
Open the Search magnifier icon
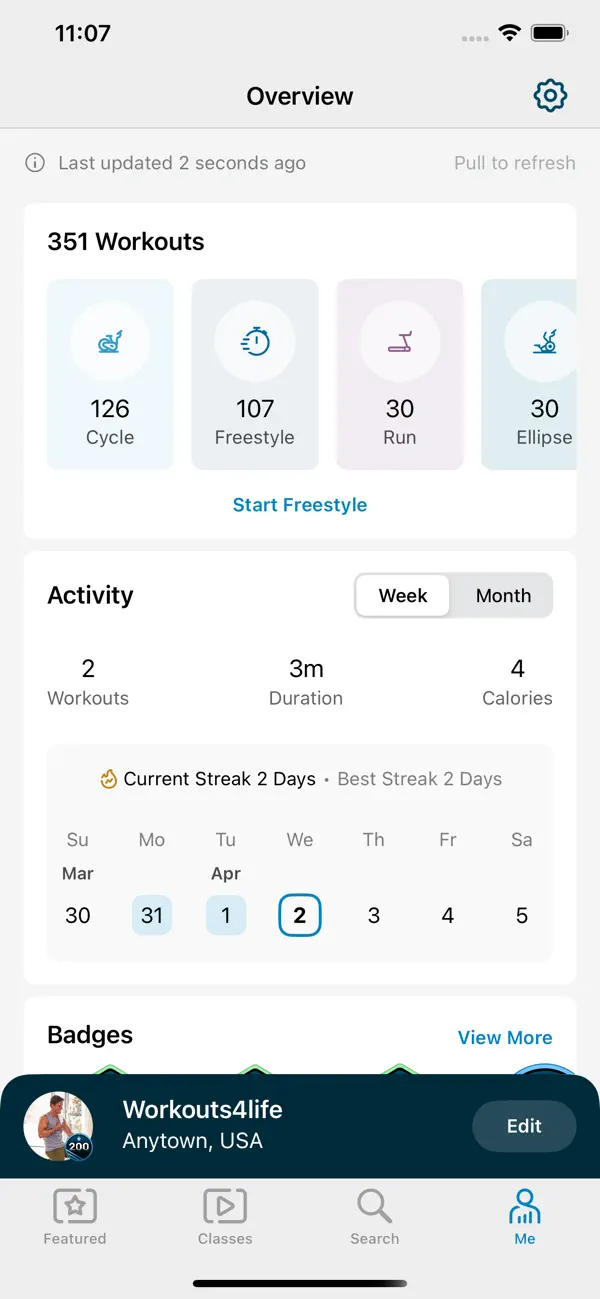click(374, 1208)
